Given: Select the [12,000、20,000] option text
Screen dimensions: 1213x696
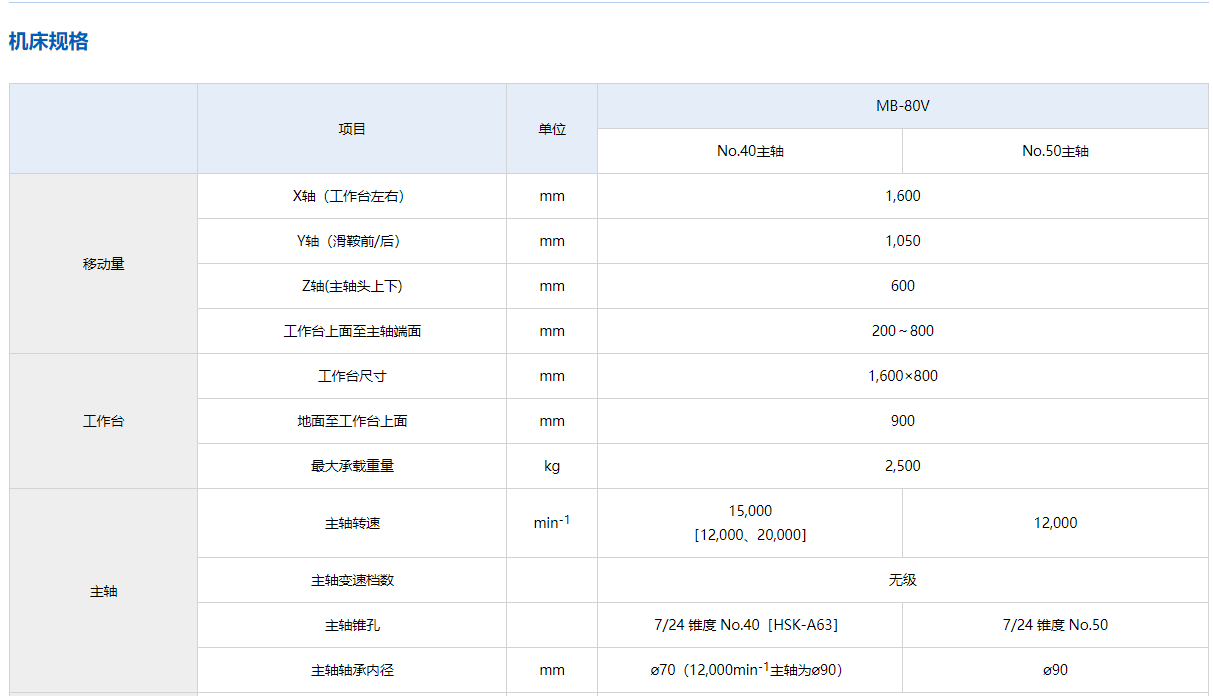Looking at the screenshot, I should click(750, 535).
